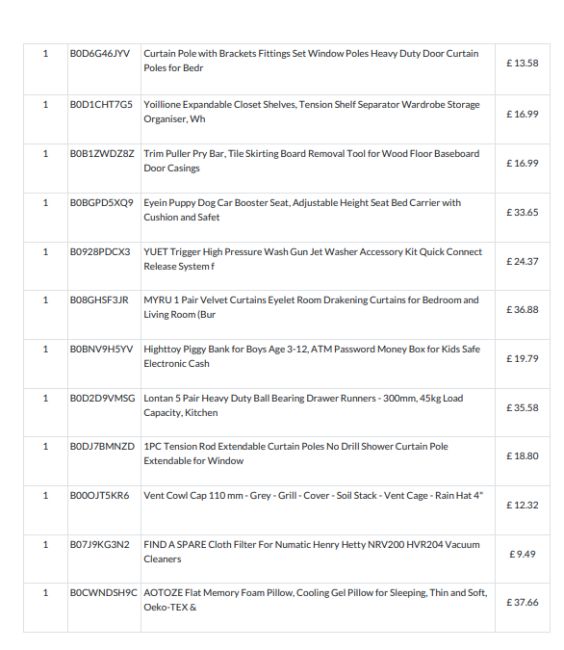Click product code B0D1CHT7G5

point(101,104)
